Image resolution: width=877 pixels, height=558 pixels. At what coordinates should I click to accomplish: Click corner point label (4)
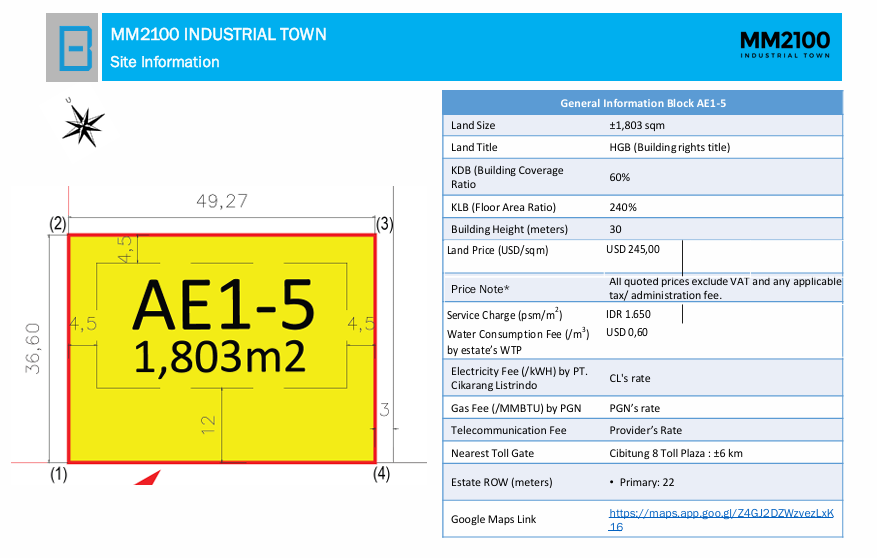[x=381, y=474]
